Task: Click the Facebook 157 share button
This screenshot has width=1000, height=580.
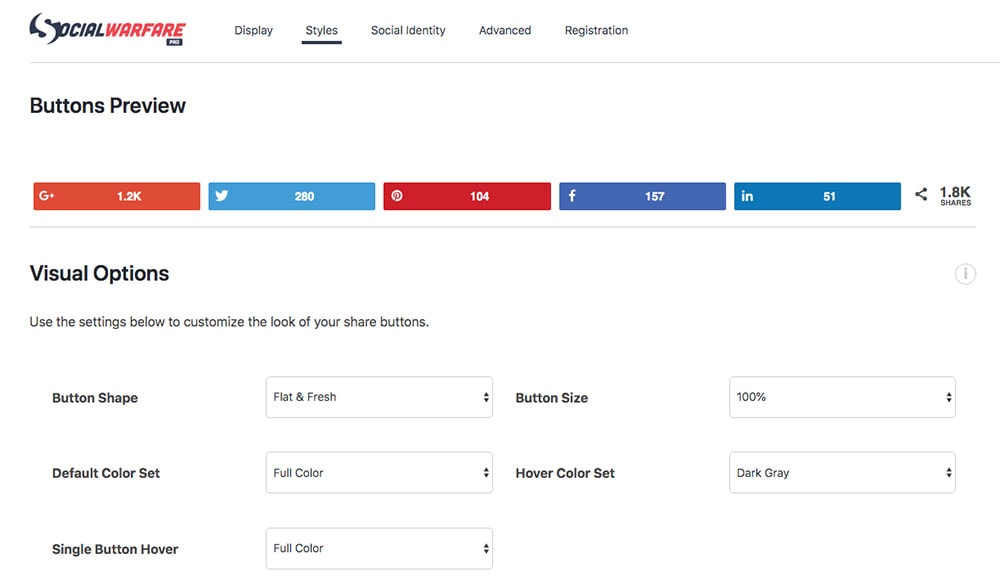Action: 642,196
